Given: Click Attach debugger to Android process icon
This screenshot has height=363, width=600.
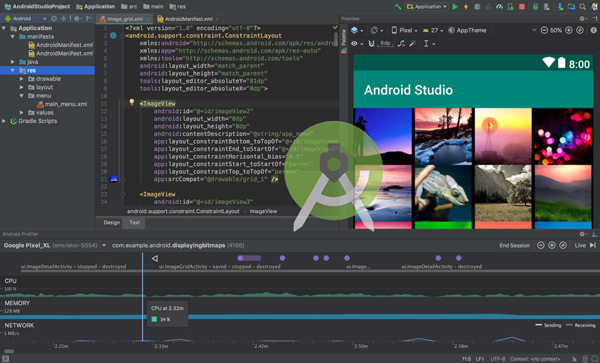Looking at the screenshot, I should 510,7.
